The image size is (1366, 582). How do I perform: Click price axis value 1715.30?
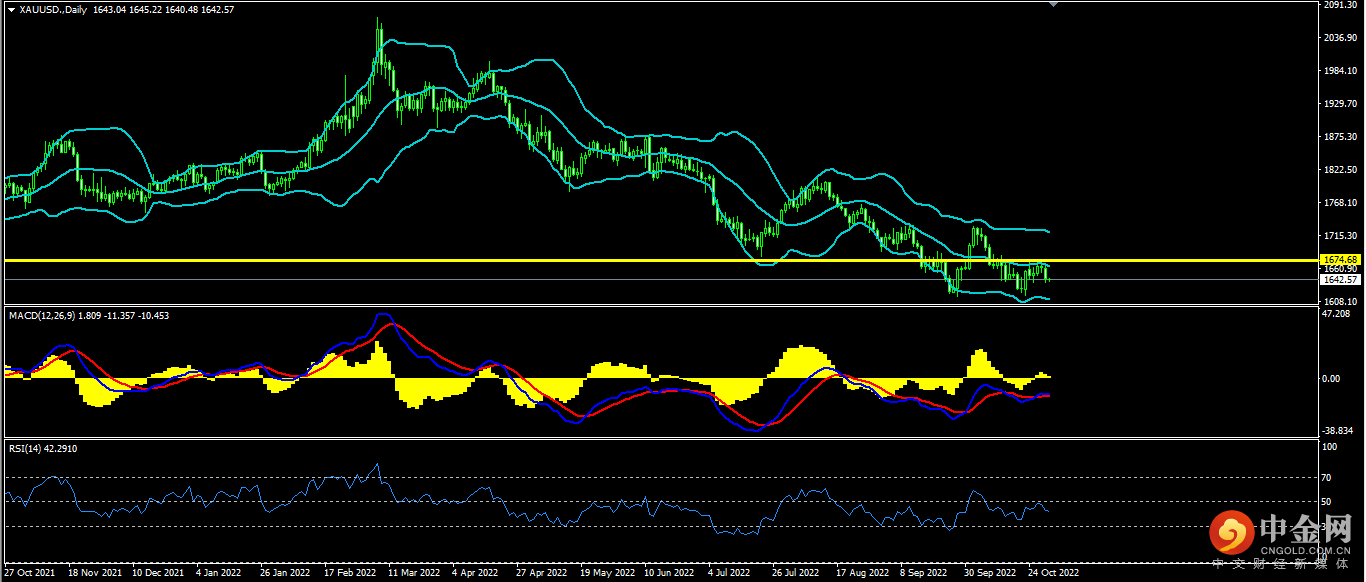click(1338, 236)
